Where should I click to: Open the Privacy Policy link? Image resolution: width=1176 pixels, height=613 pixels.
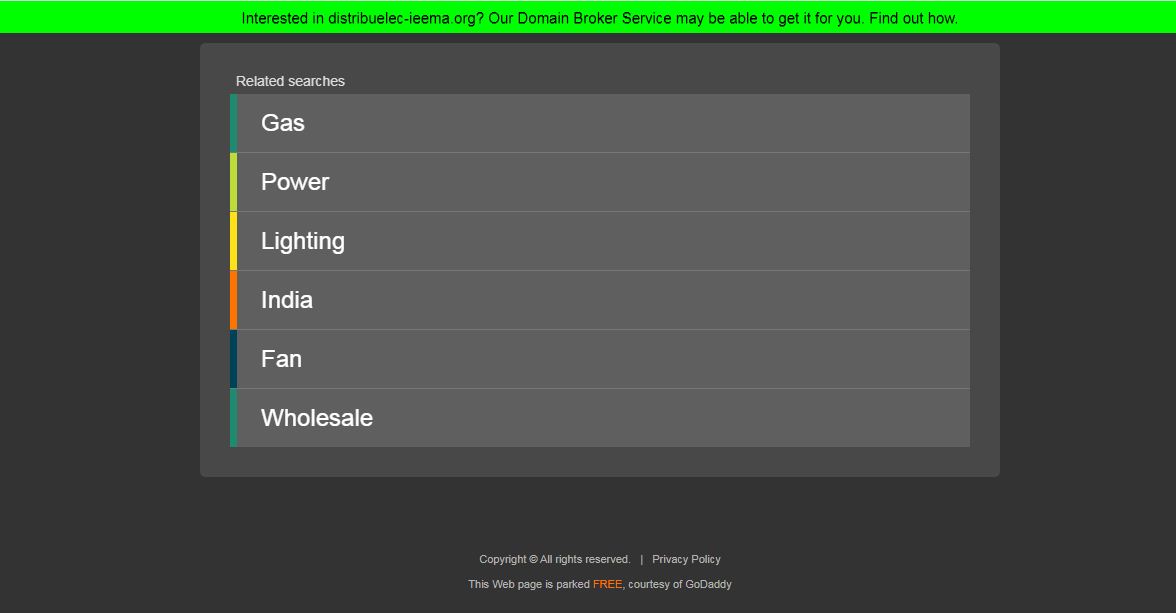686,559
